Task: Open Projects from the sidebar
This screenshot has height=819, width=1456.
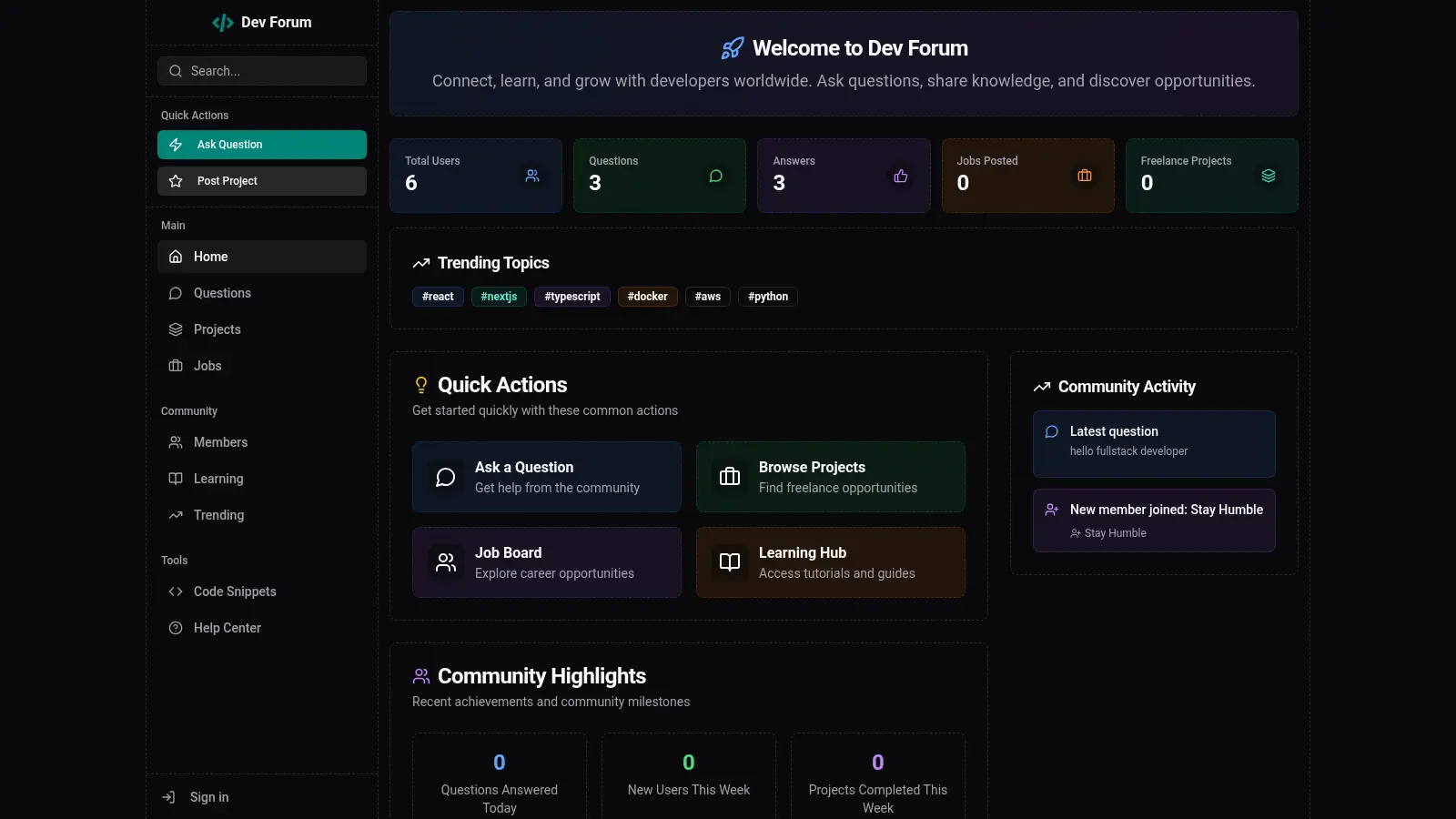Action: coord(262,329)
